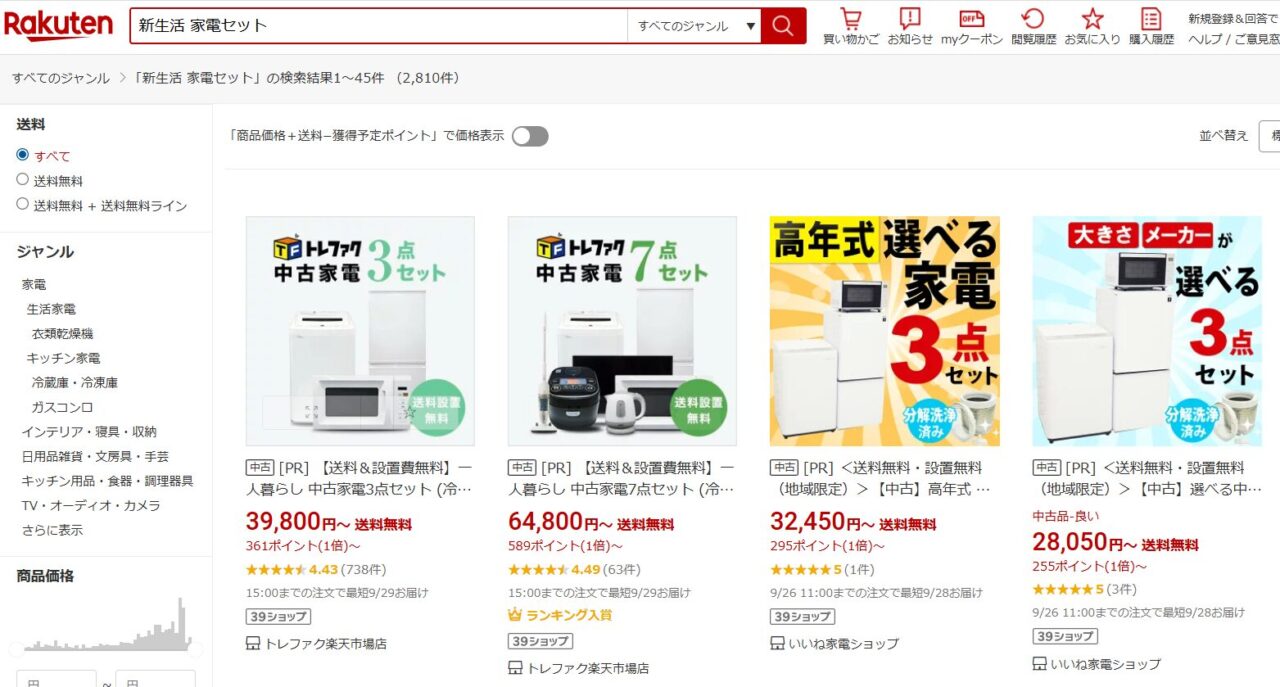Open the myクーポン coupon icon
The height and width of the screenshot is (687, 1280).
pyautogui.click(x=972, y=27)
